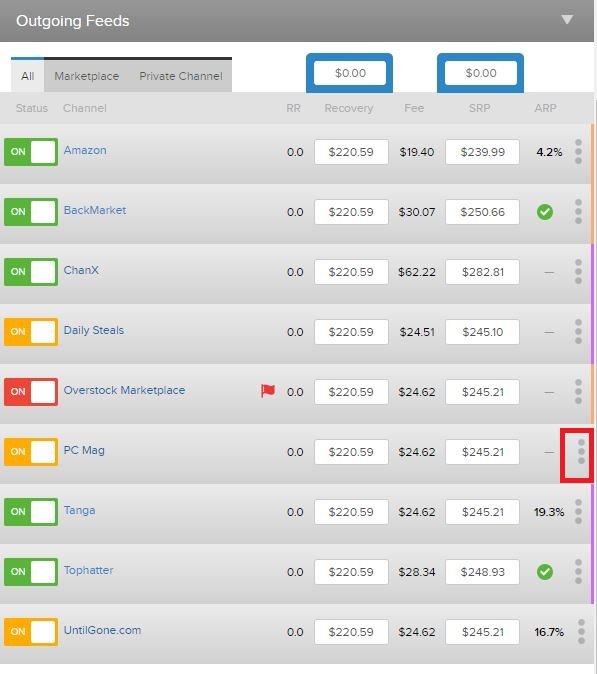This screenshot has width=597, height=674.
Task: Toggle the Amazon feed switch
Action: (x=31, y=152)
